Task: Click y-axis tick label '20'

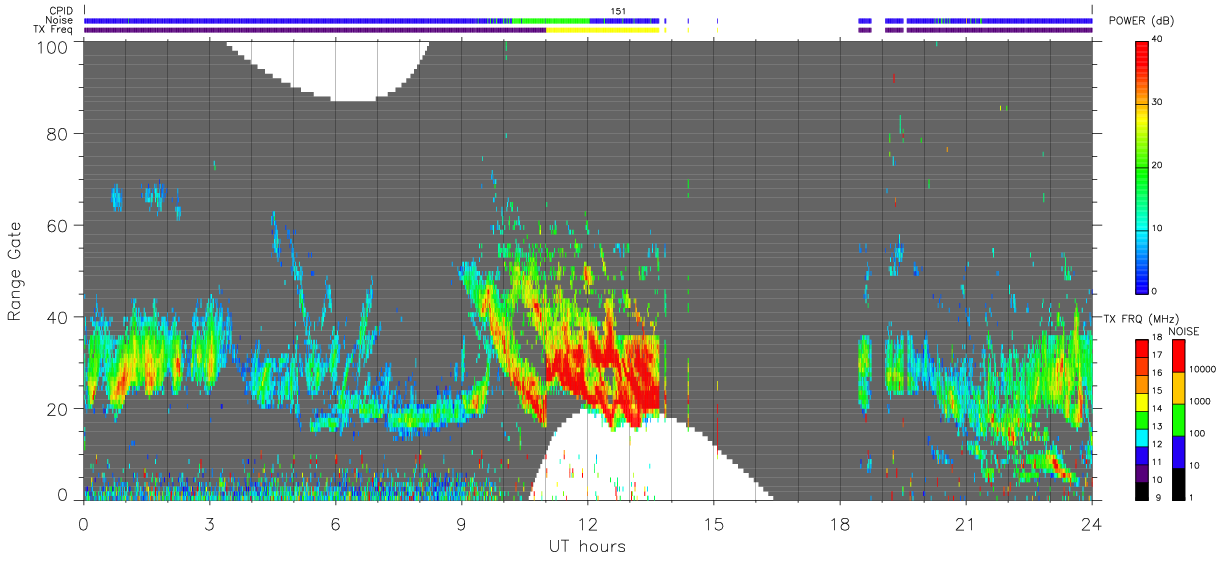Action: pyautogui.click(x=57, y=409)
